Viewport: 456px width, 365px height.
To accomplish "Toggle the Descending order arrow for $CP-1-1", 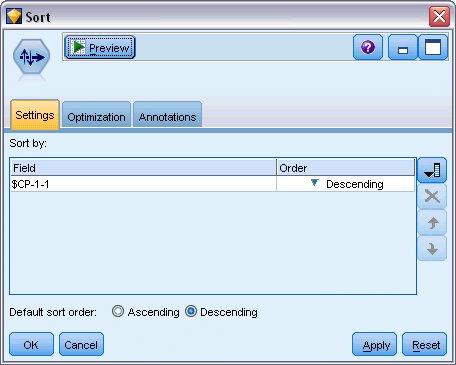I will click(314, 183).
